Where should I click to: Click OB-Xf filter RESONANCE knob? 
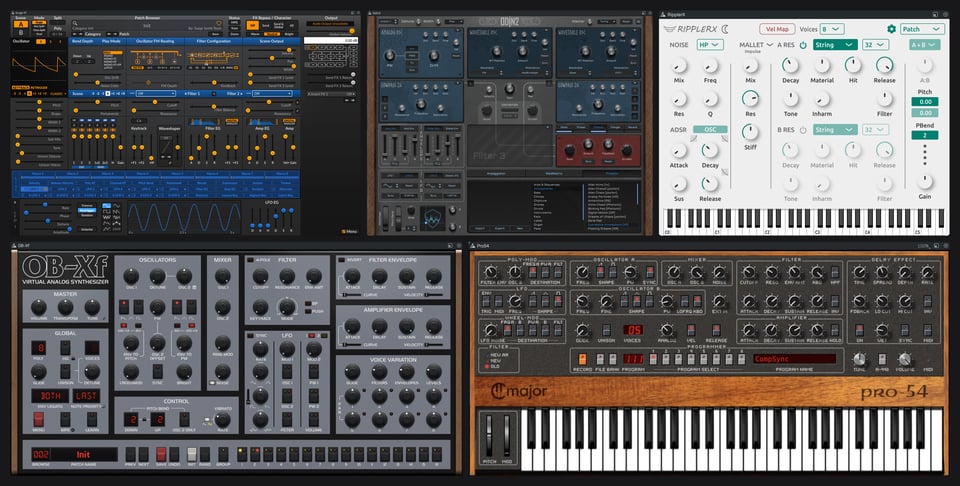(x=287, y=276)
